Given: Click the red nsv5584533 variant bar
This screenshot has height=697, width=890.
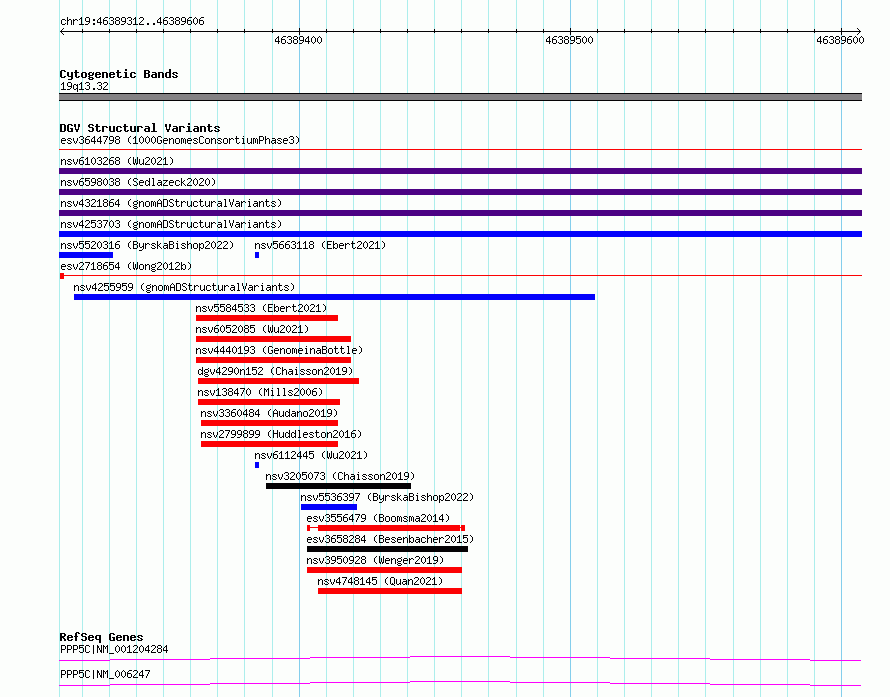Looking at the screenshot, I should tap(267, 318).
